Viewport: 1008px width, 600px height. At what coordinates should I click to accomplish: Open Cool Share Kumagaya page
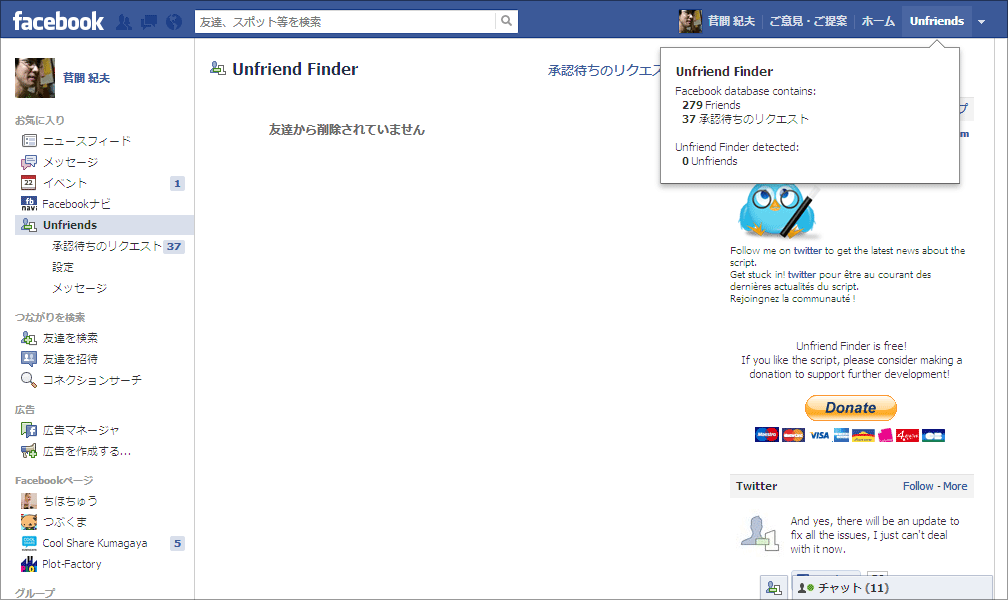click(94, 543)
